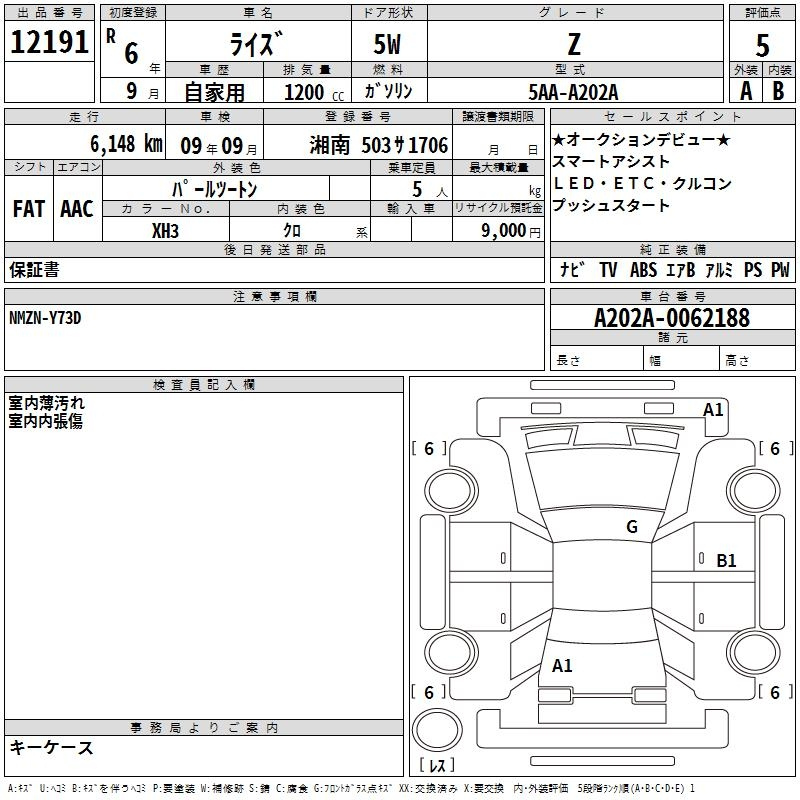Select the A1 scratch marker above the car diagram
Viewport: 800px width, 800px height.
coord(713,409)
